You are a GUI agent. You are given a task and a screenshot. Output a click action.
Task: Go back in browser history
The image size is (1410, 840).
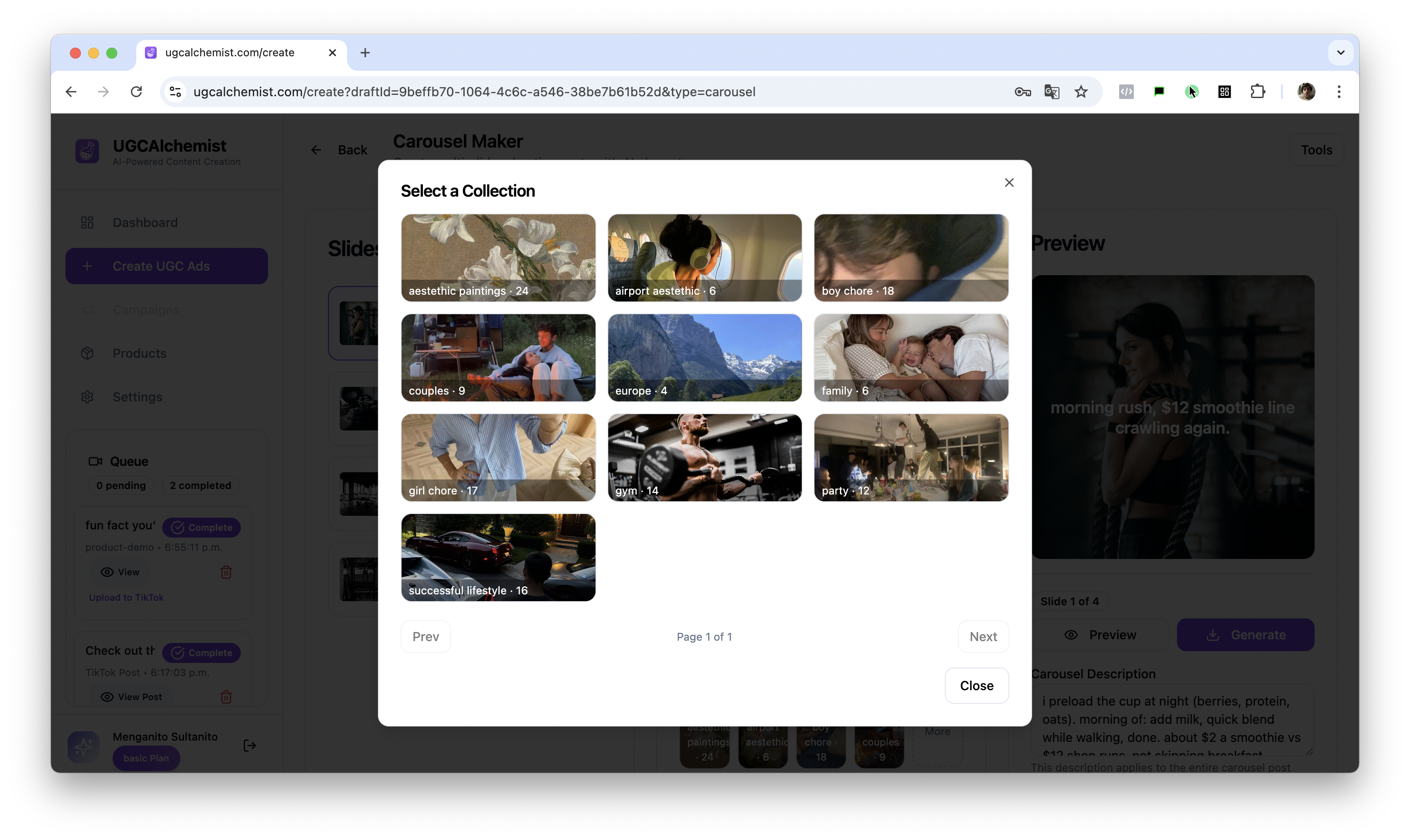coord(71,92)
